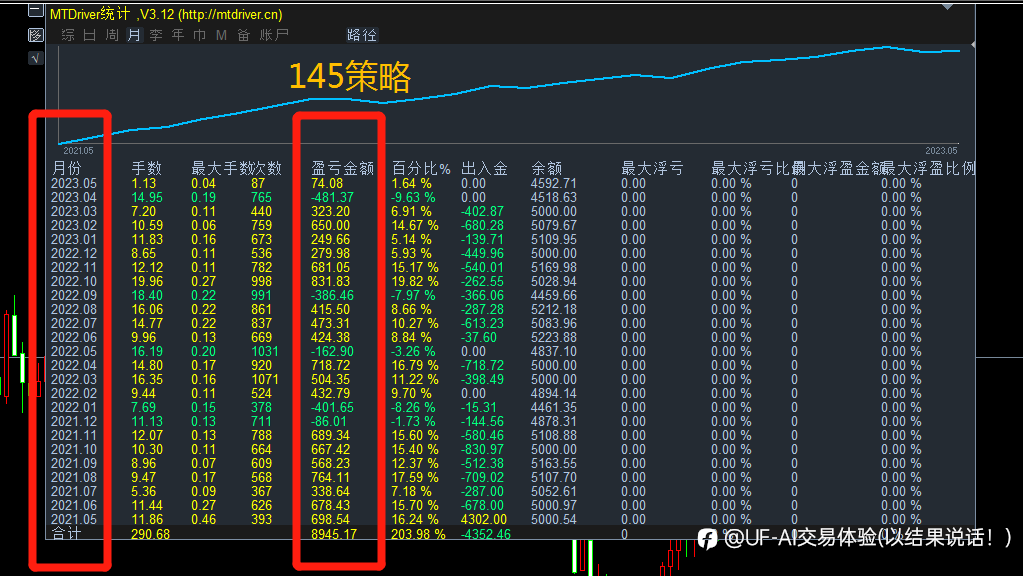Click the 2021.05 chart start date label

[x=78, y=151]
